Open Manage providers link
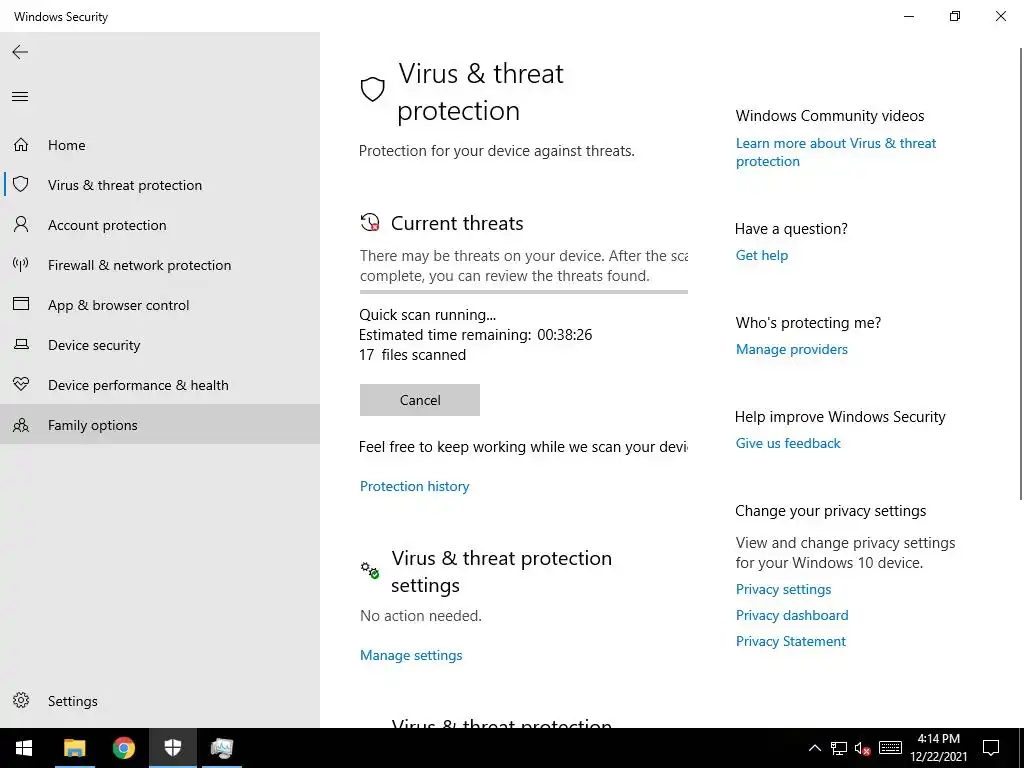 click(x=792, y=349)
